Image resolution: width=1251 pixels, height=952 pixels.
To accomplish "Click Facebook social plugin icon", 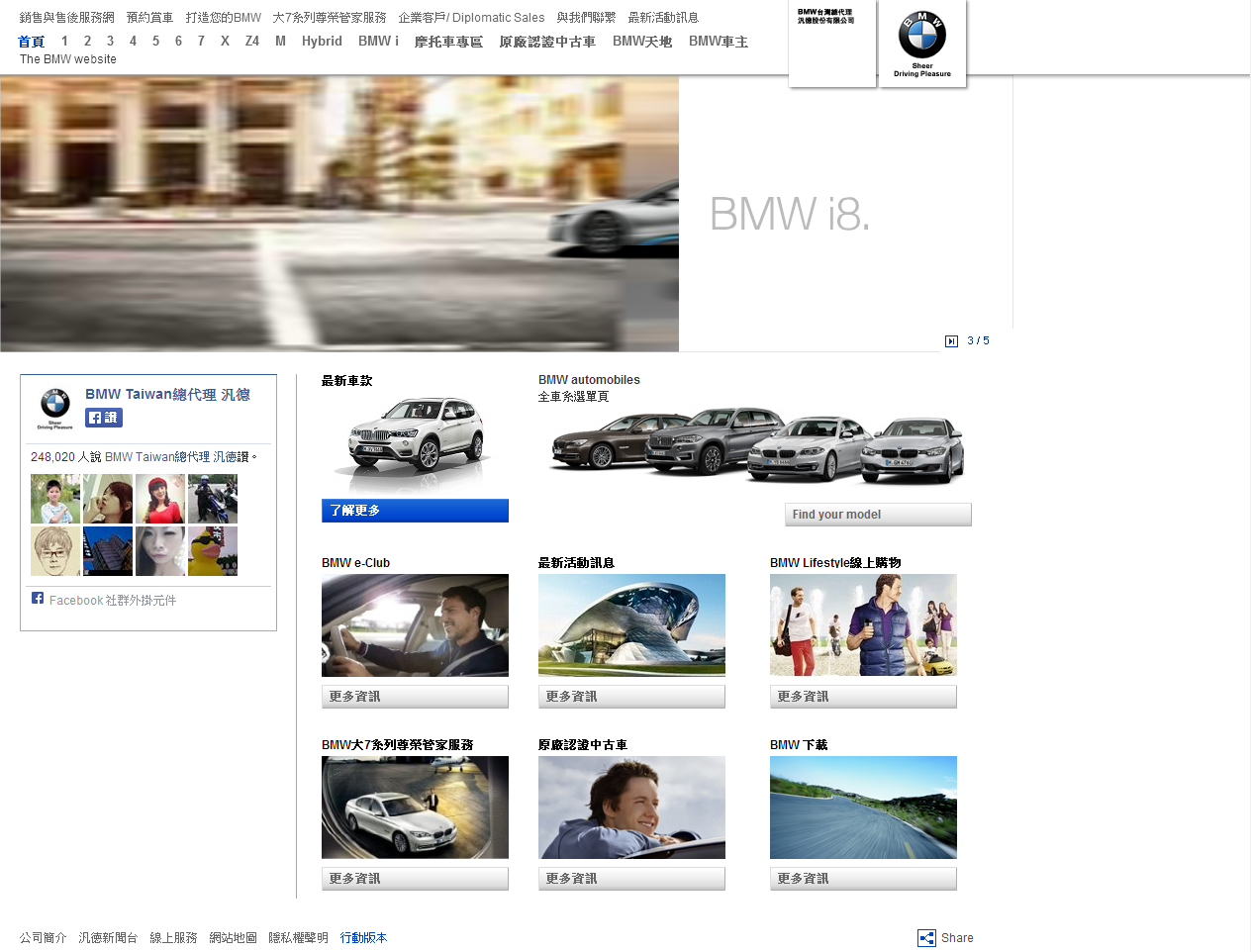I will 38,598.
